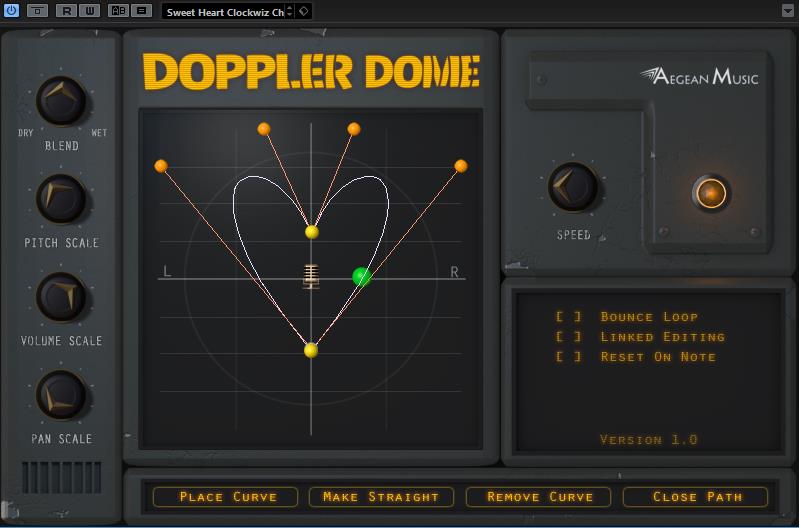Viewport: 799px width, 528px height.
Task: Open plugin functions menu arrow at top right
Action: (788, 11)
